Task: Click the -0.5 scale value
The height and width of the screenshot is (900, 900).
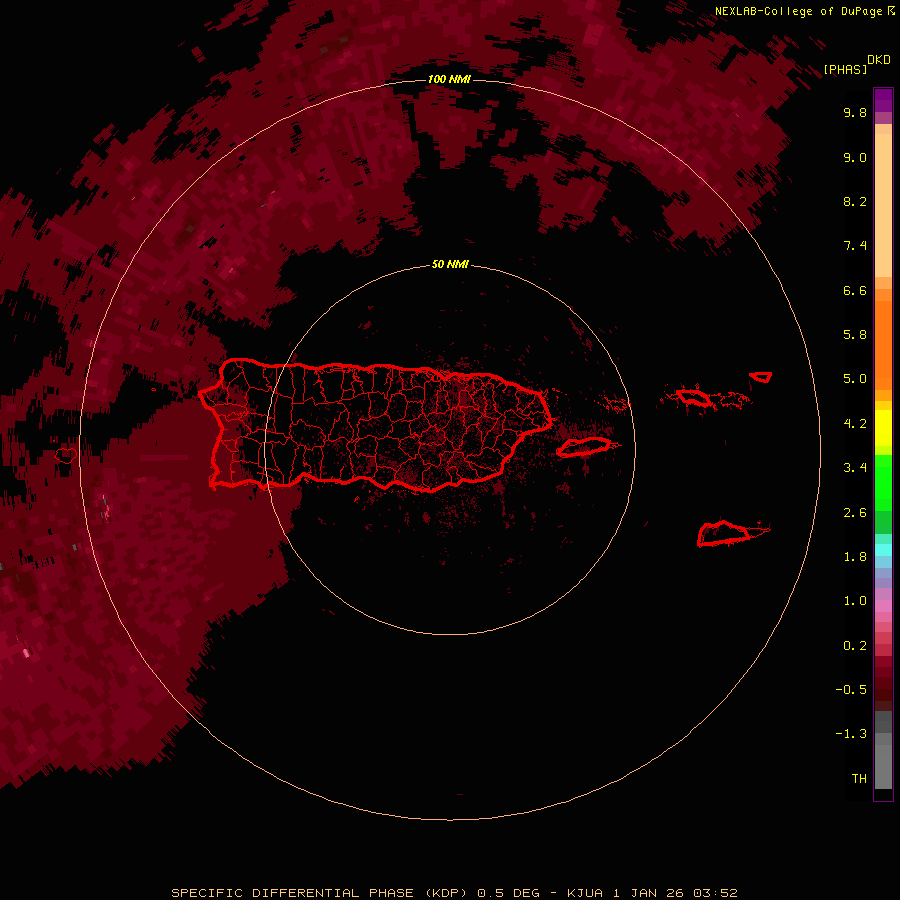Action: (x=851, y=690)
